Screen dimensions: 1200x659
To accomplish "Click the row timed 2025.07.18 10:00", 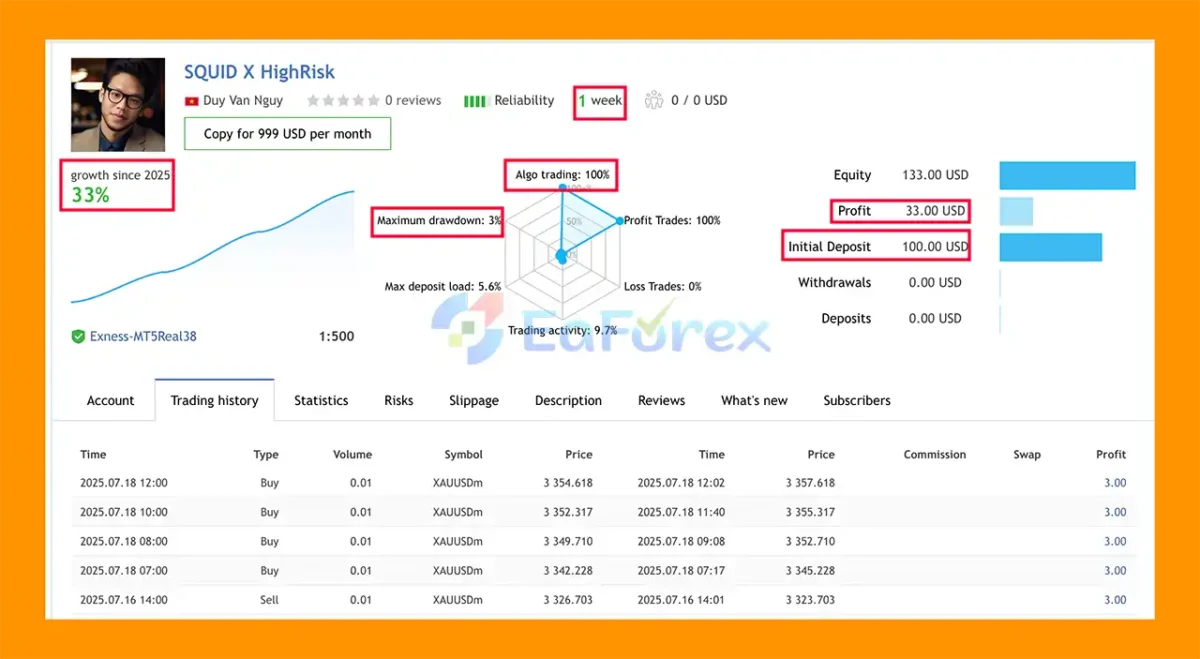I will pos(603,512).
